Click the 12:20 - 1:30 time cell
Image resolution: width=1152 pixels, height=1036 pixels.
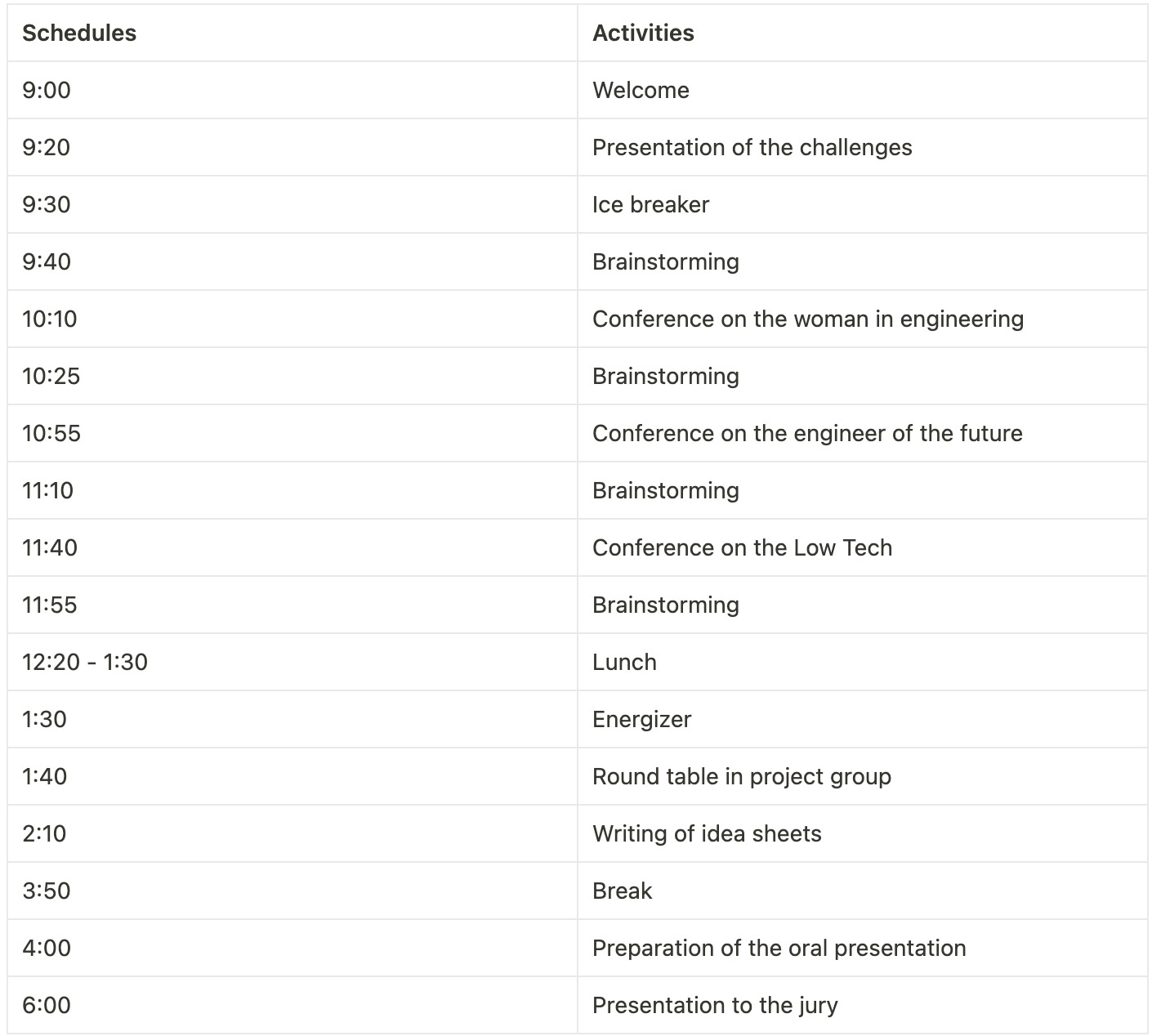(292, 662)
